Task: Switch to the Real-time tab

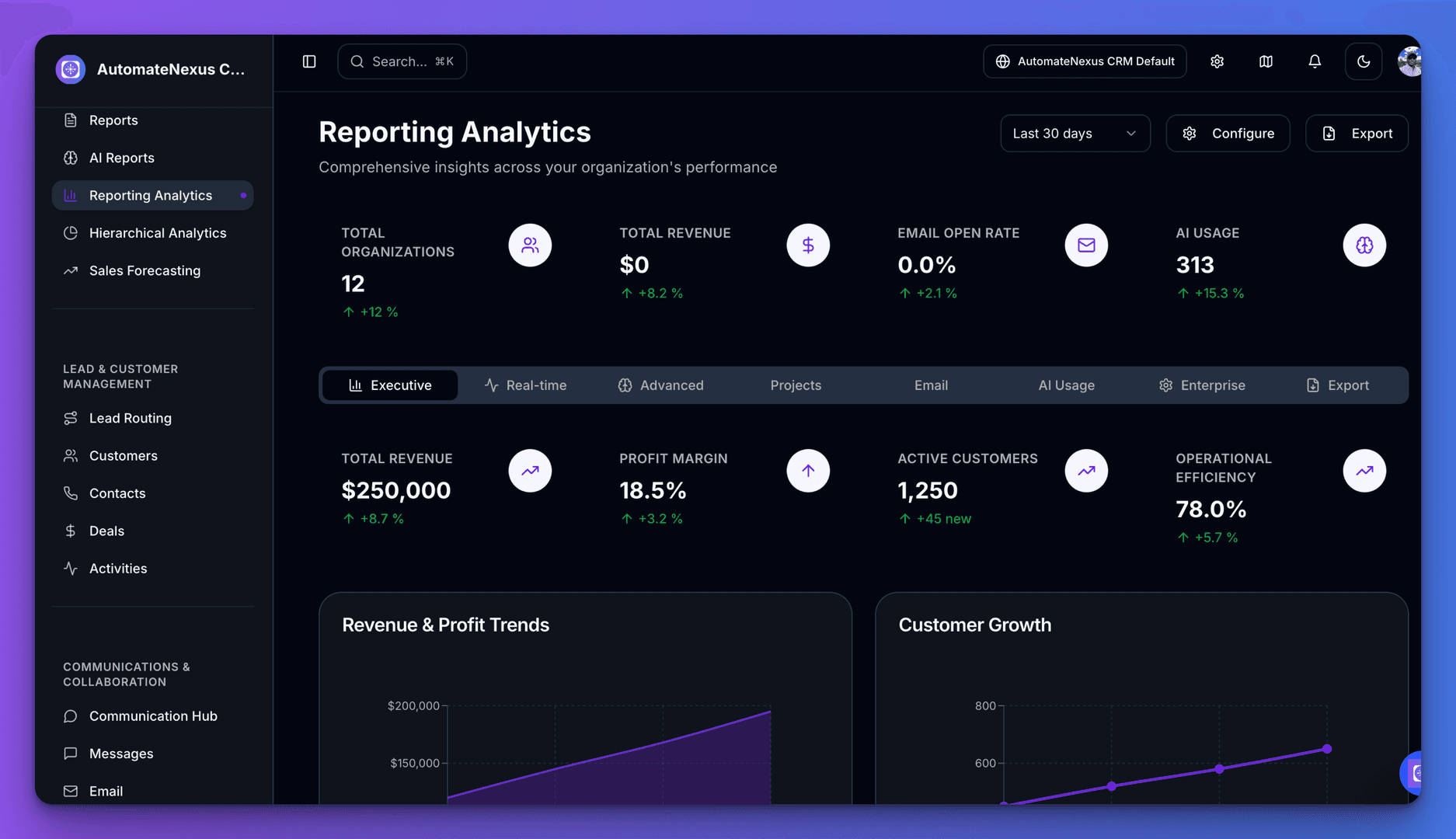Action: (x=525, y=385)
